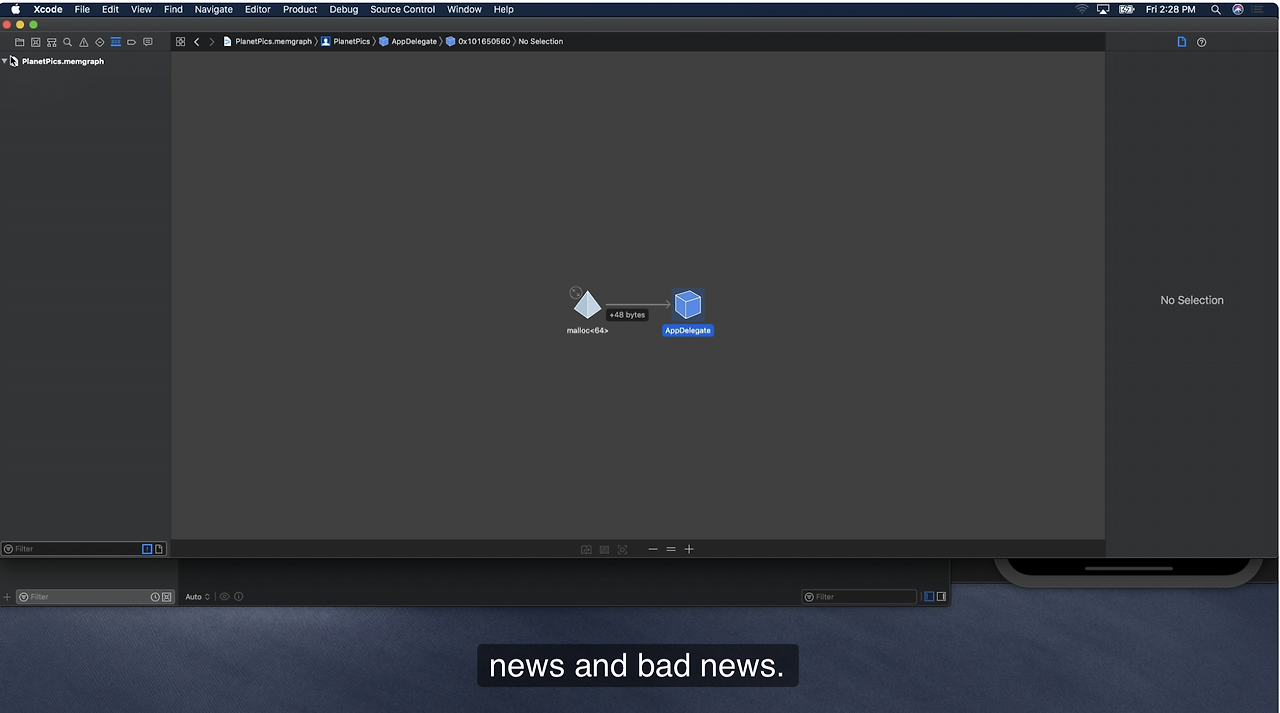Open 0x101650560 jump bar segment
This screenshot has height=713, width=1280.
point(478,42)
